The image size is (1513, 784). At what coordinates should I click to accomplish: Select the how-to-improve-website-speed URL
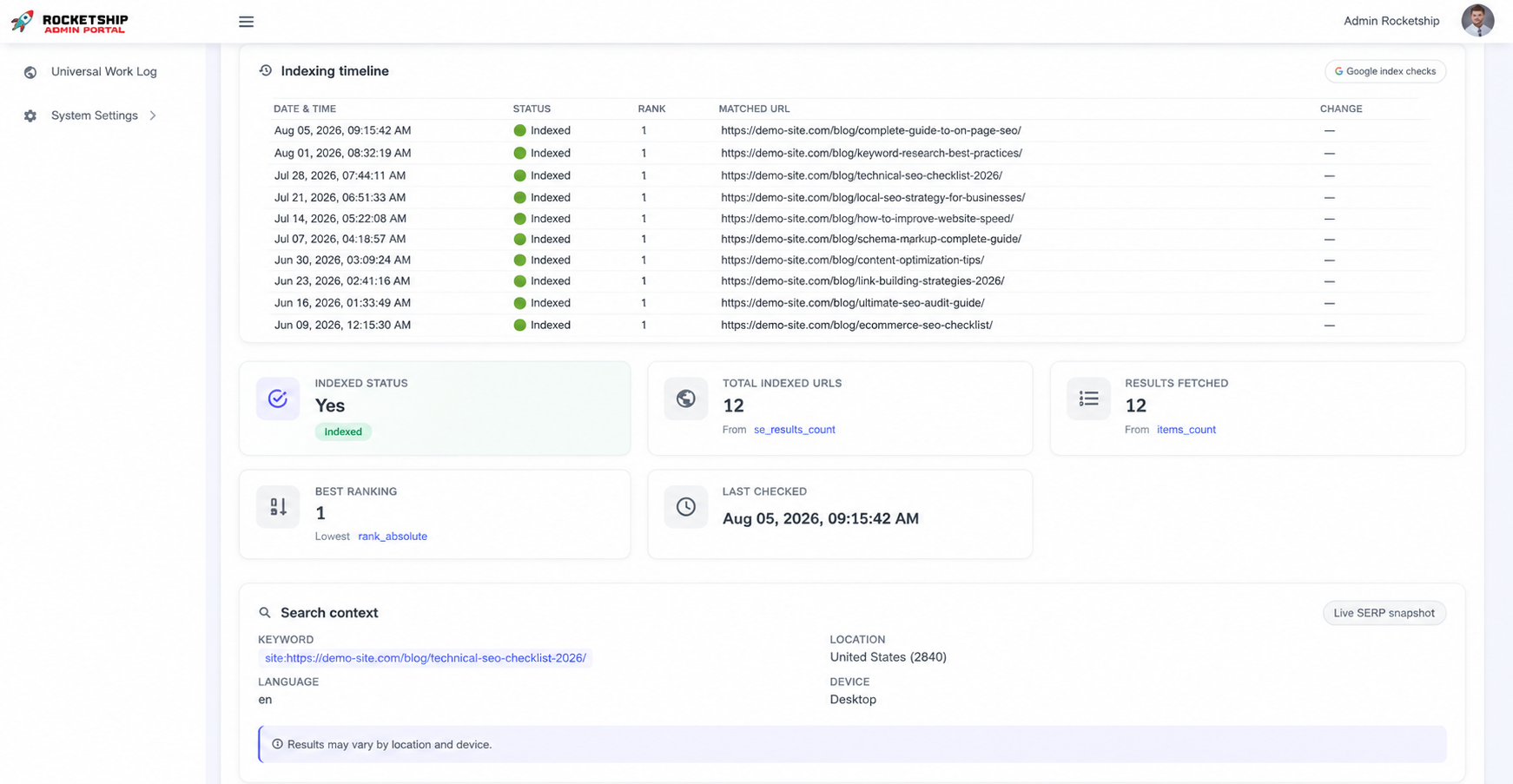coord(867,219)
